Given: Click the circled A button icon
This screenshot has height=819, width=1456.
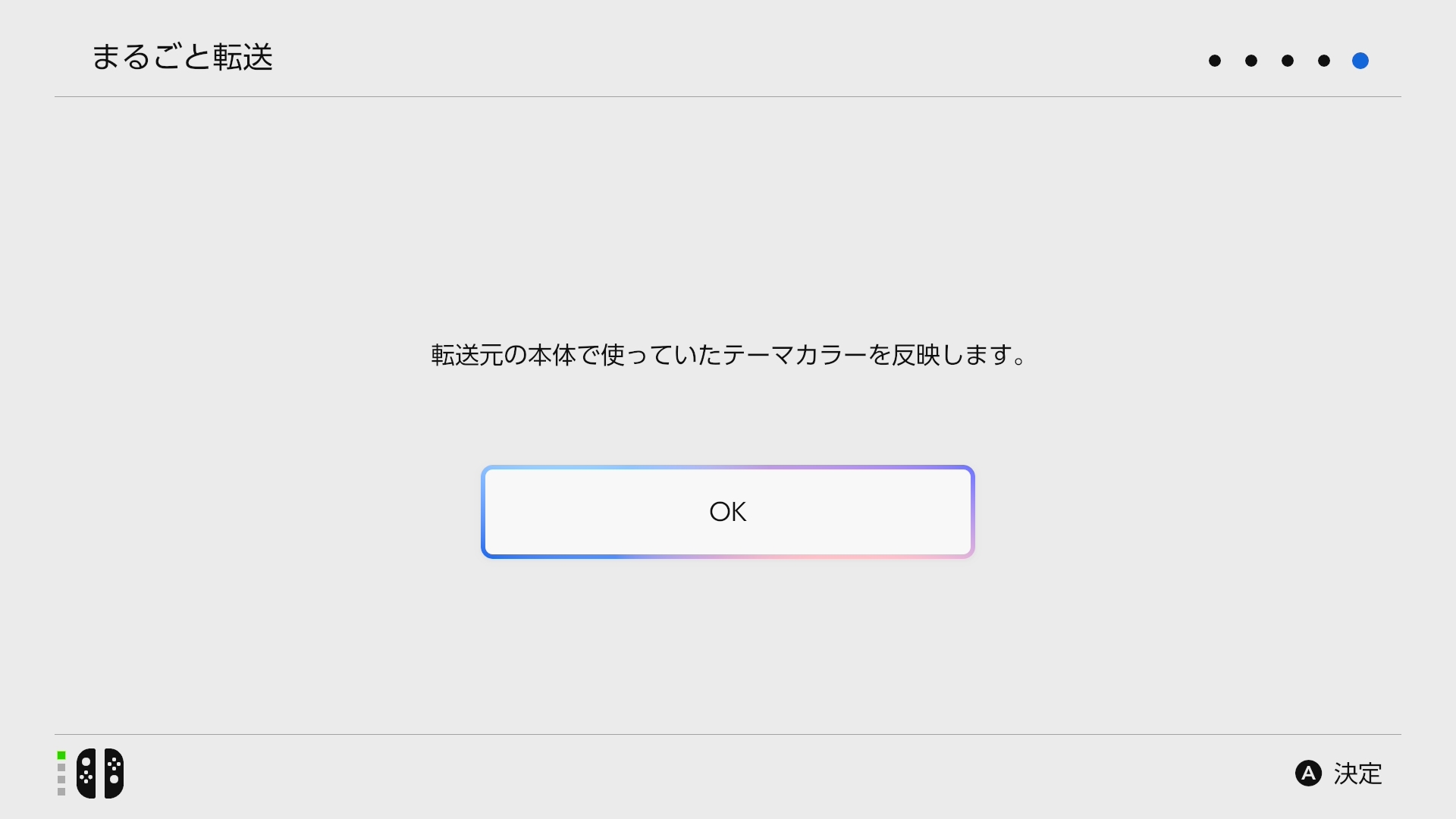Looking at the screenshot, I should coord(1308,773).
